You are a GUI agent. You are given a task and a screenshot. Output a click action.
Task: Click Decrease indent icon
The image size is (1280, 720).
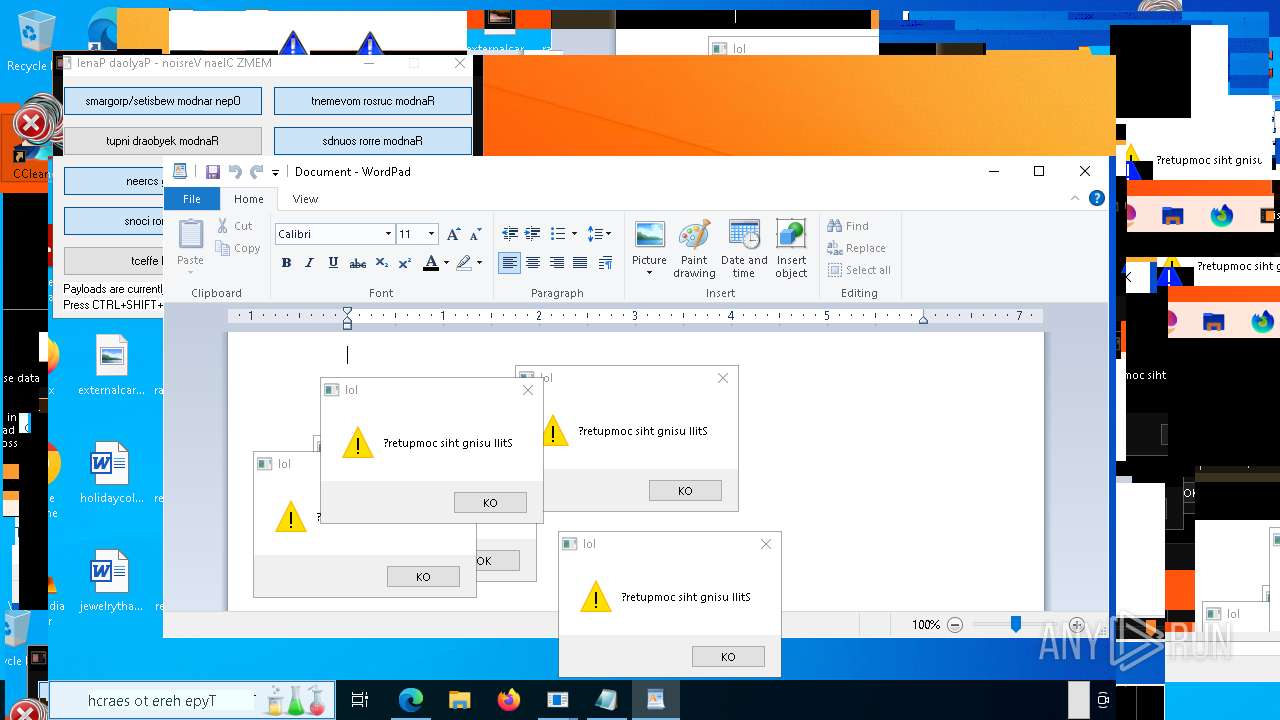[510, 234]
